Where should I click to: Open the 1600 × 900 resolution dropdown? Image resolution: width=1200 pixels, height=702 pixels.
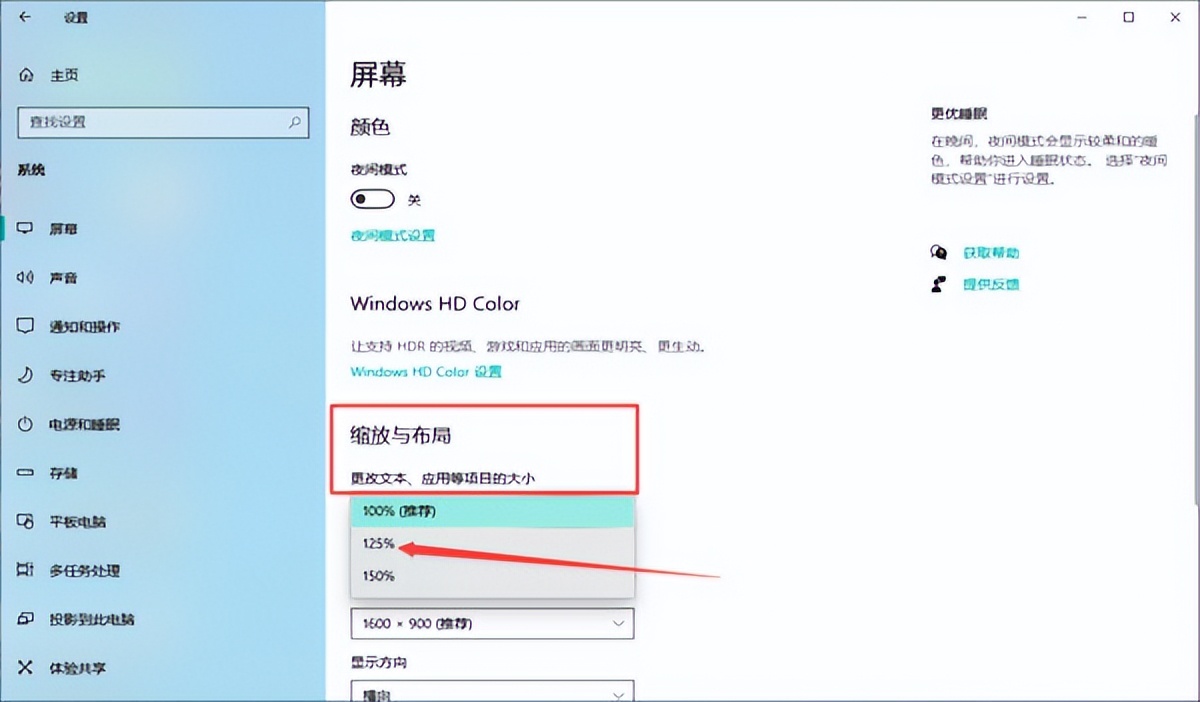click(492, 623)
